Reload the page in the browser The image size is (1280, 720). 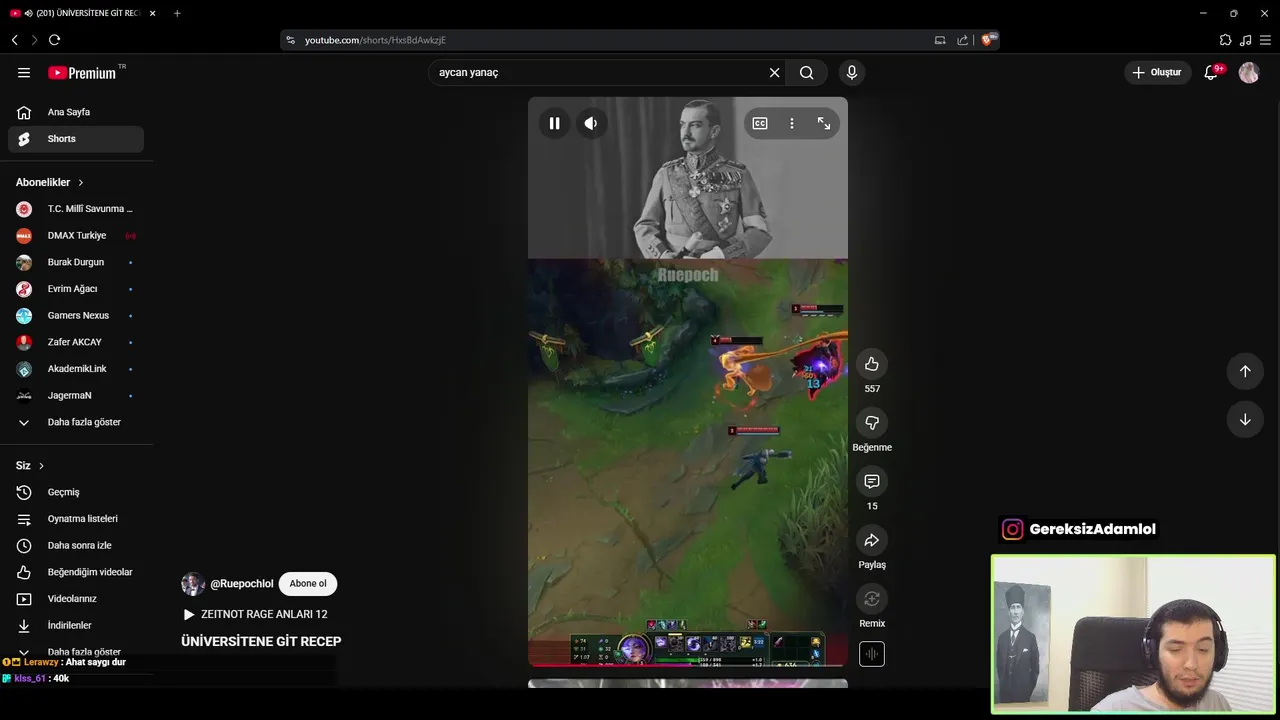54,40
